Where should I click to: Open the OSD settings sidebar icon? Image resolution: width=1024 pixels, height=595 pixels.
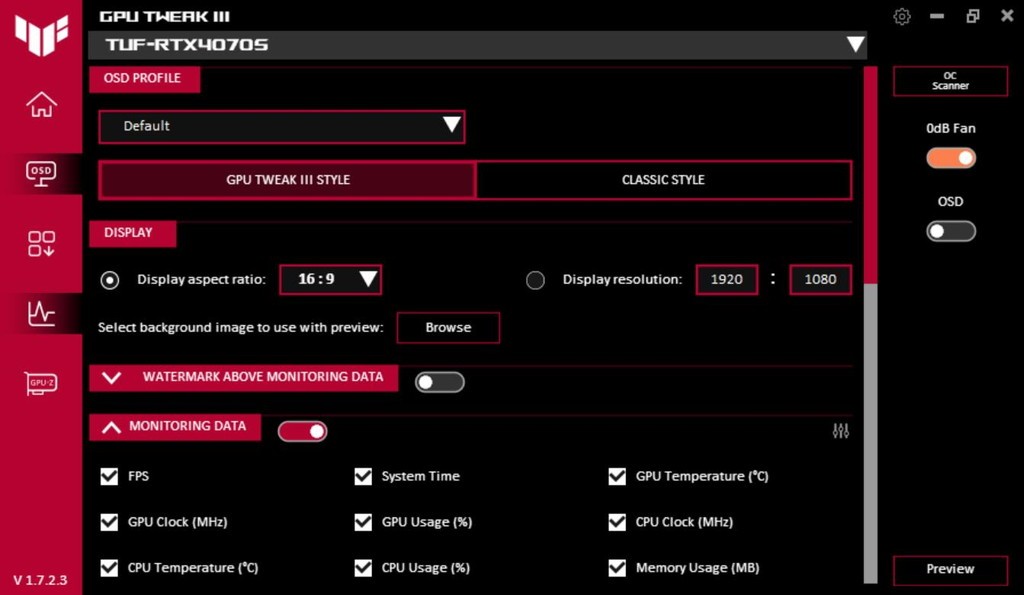tap(41, 173)
